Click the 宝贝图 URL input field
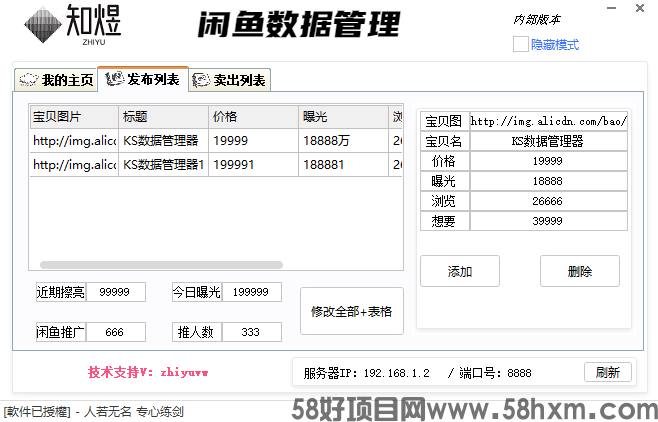The width and height of the screenshot is (658, 422). click(x=548, y=121)
